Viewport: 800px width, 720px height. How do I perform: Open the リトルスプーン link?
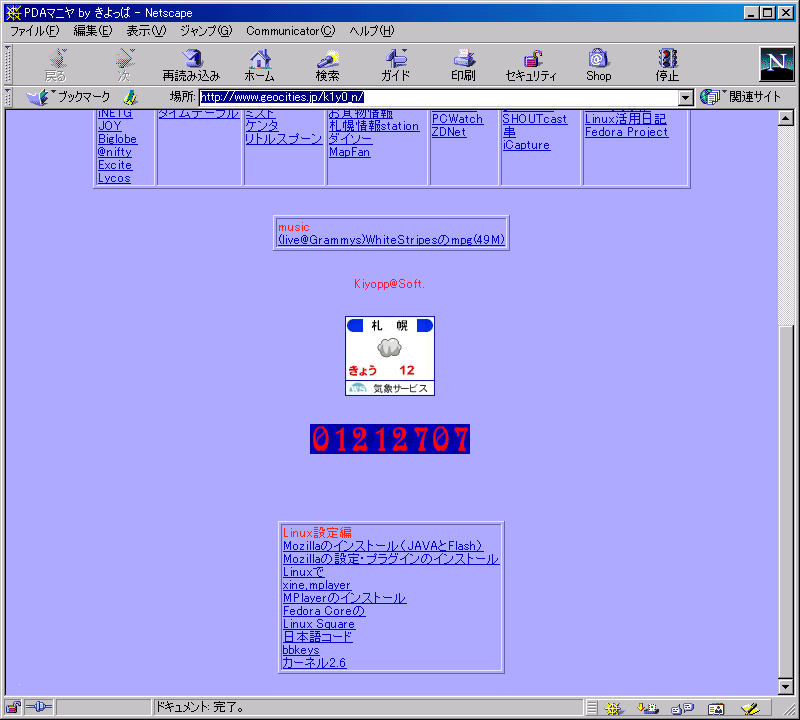click(284, 139)
